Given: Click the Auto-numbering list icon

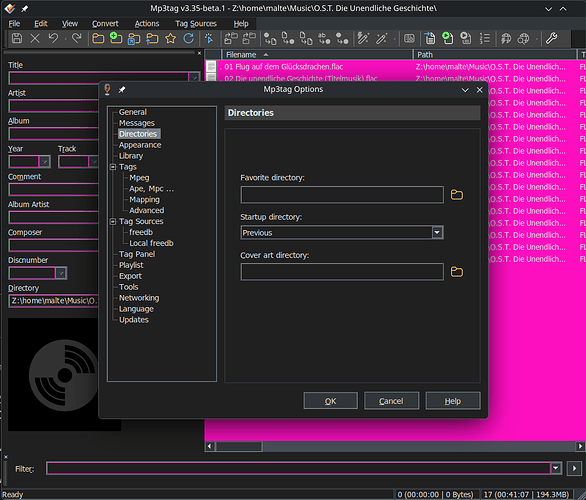Looking at the screenshot, I should pos(484,38).
